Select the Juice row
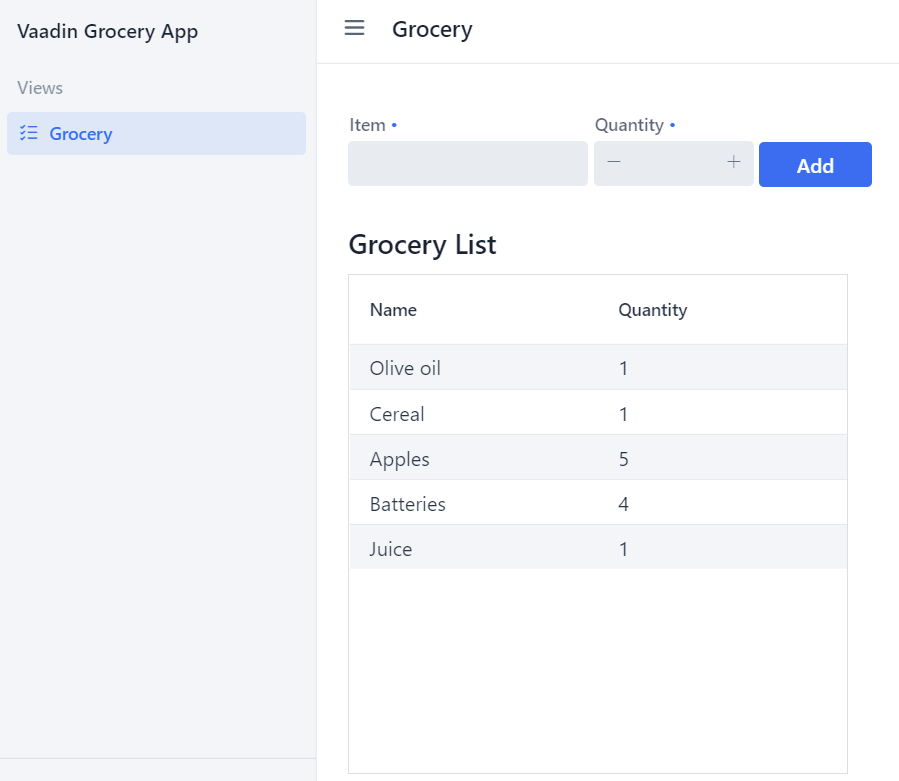This screenshot has height=781, width=899. coord(391,549)
